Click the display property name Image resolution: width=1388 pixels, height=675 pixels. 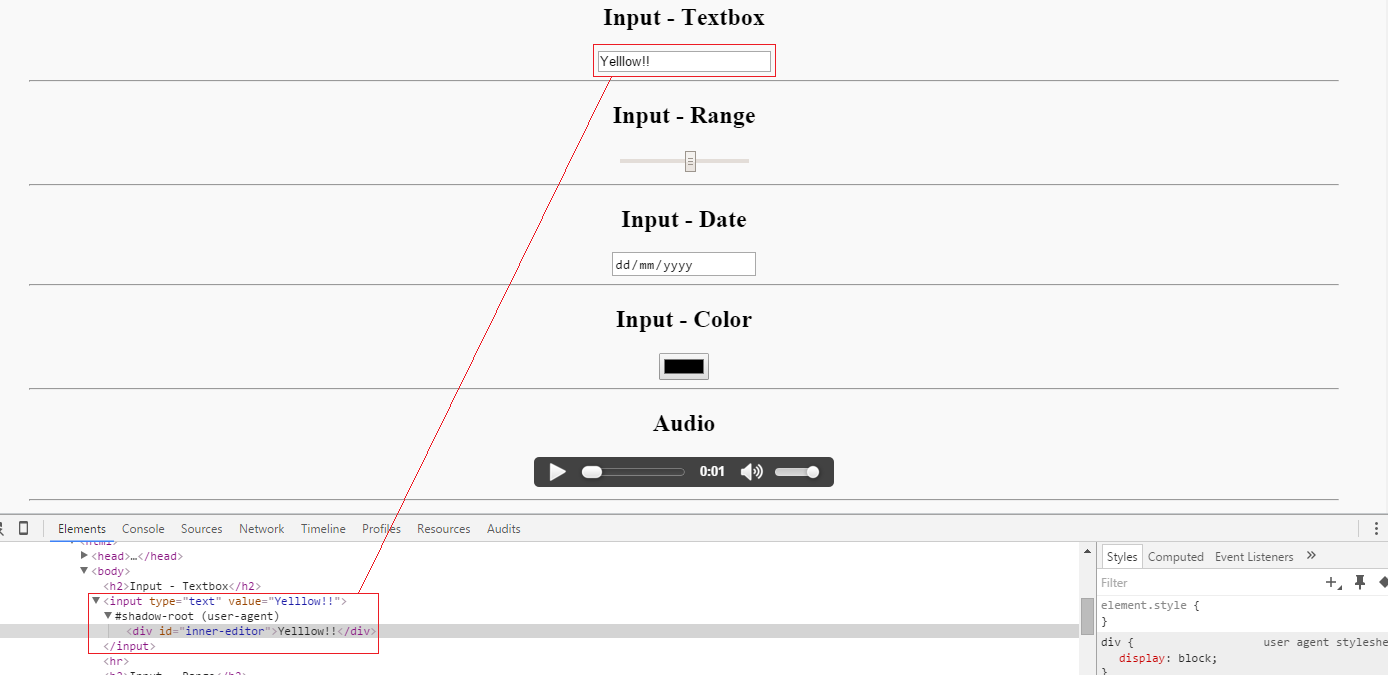[x=1141, y=658]
